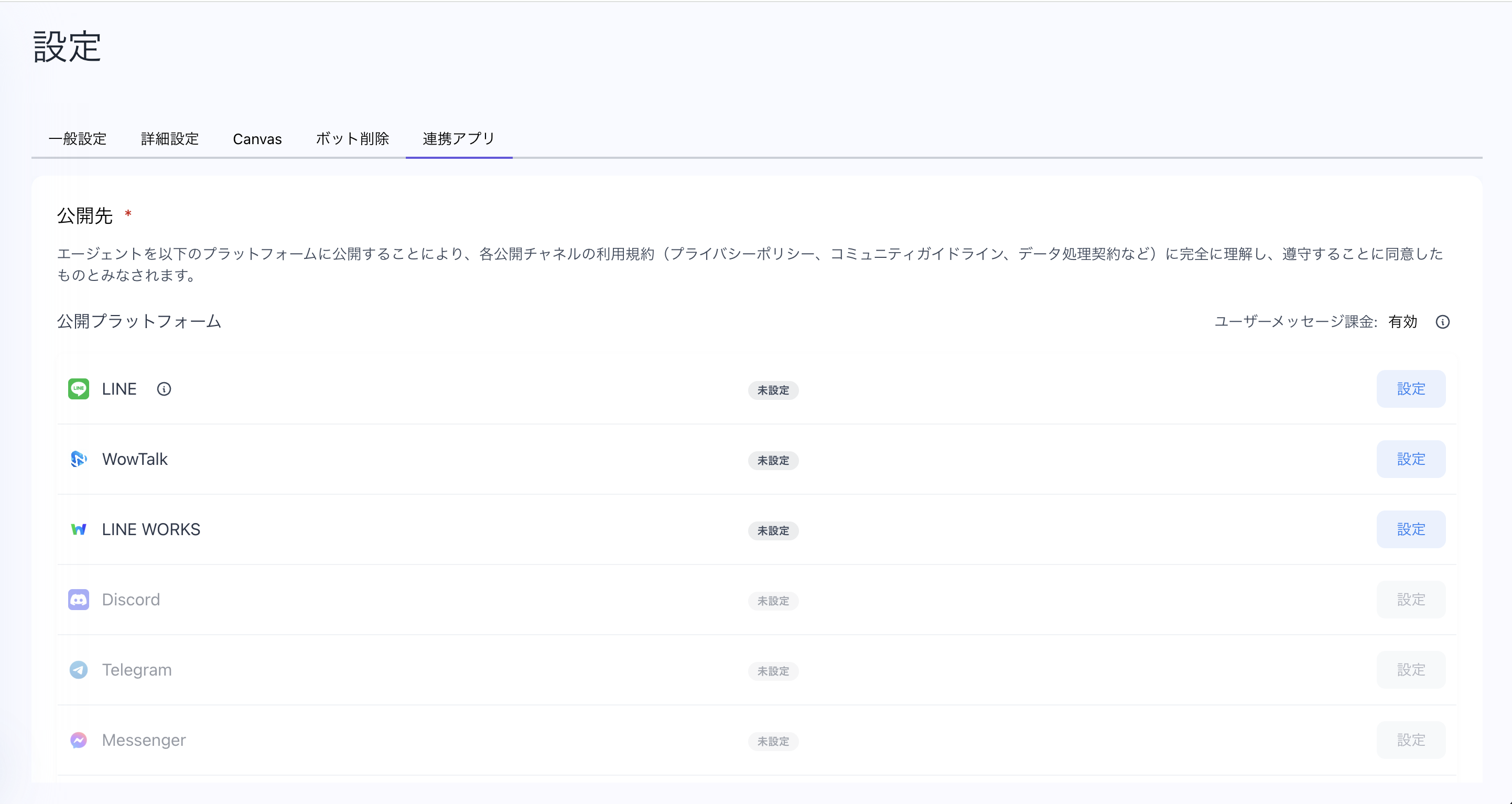1512x804 pixels.
Task: Open the info tooltip next to LINE
Action: pos(164,388)
